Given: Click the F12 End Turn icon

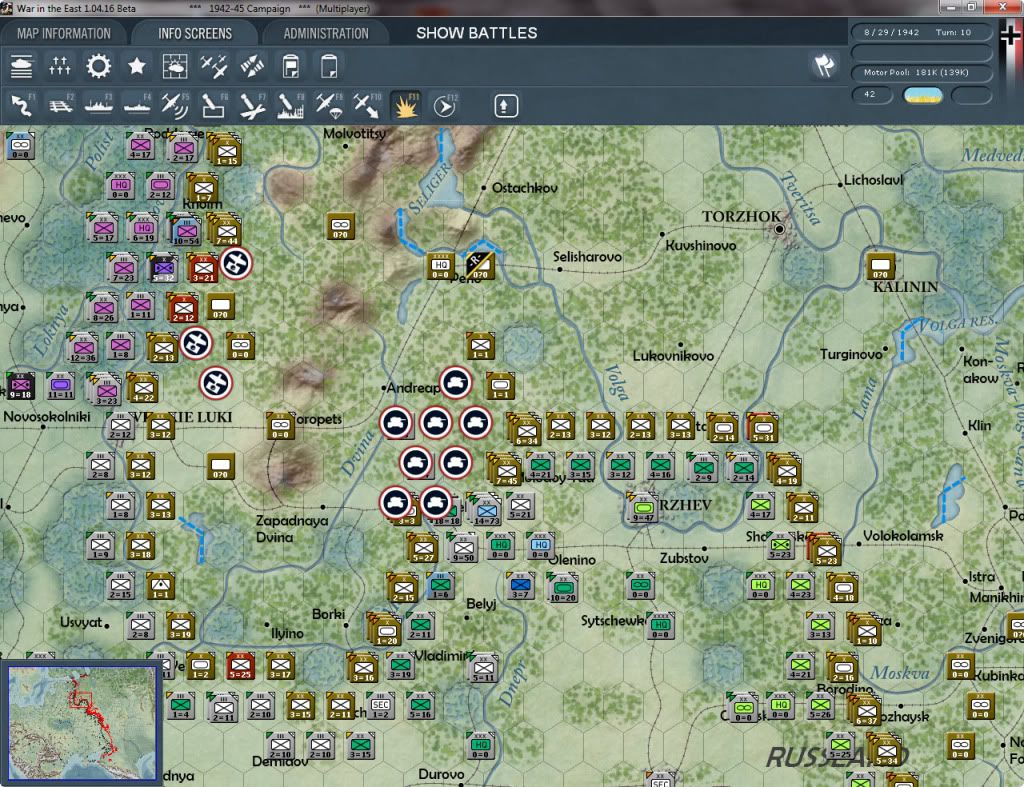Looking at the screenshot, I should pos(445,105).
